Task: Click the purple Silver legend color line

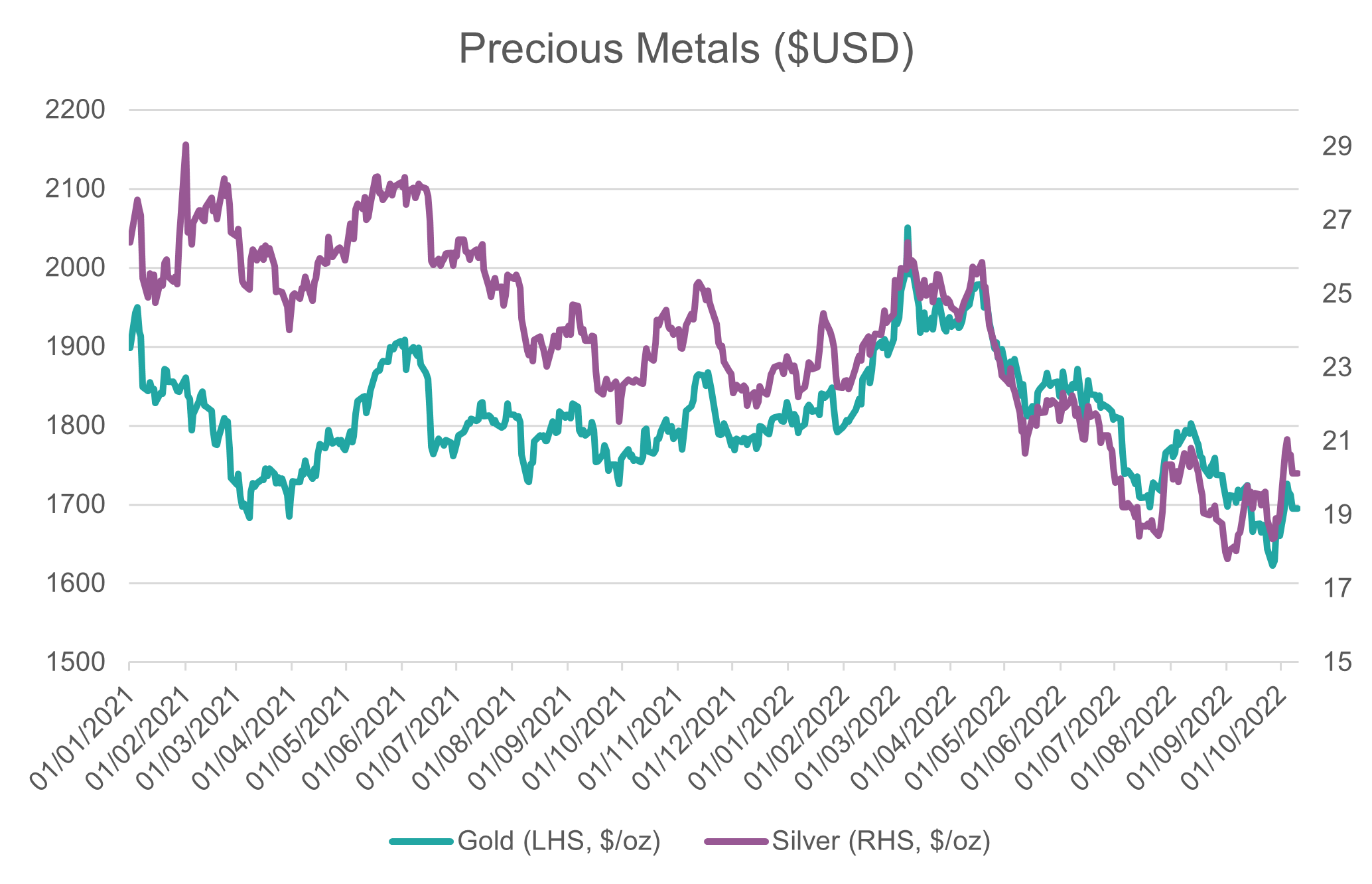Action: point(736,842)
